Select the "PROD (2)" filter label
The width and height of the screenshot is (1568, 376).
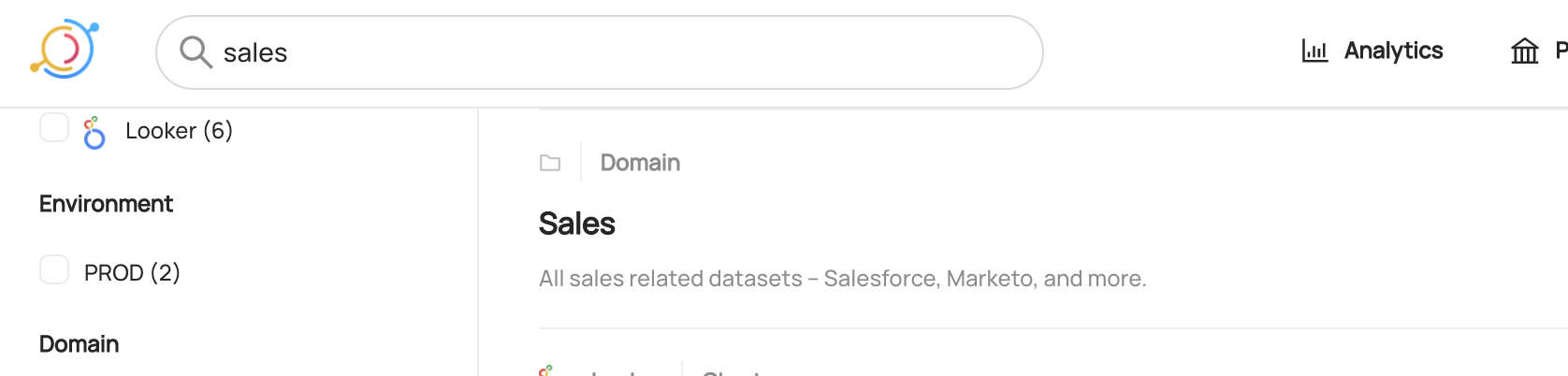[132, 272]
